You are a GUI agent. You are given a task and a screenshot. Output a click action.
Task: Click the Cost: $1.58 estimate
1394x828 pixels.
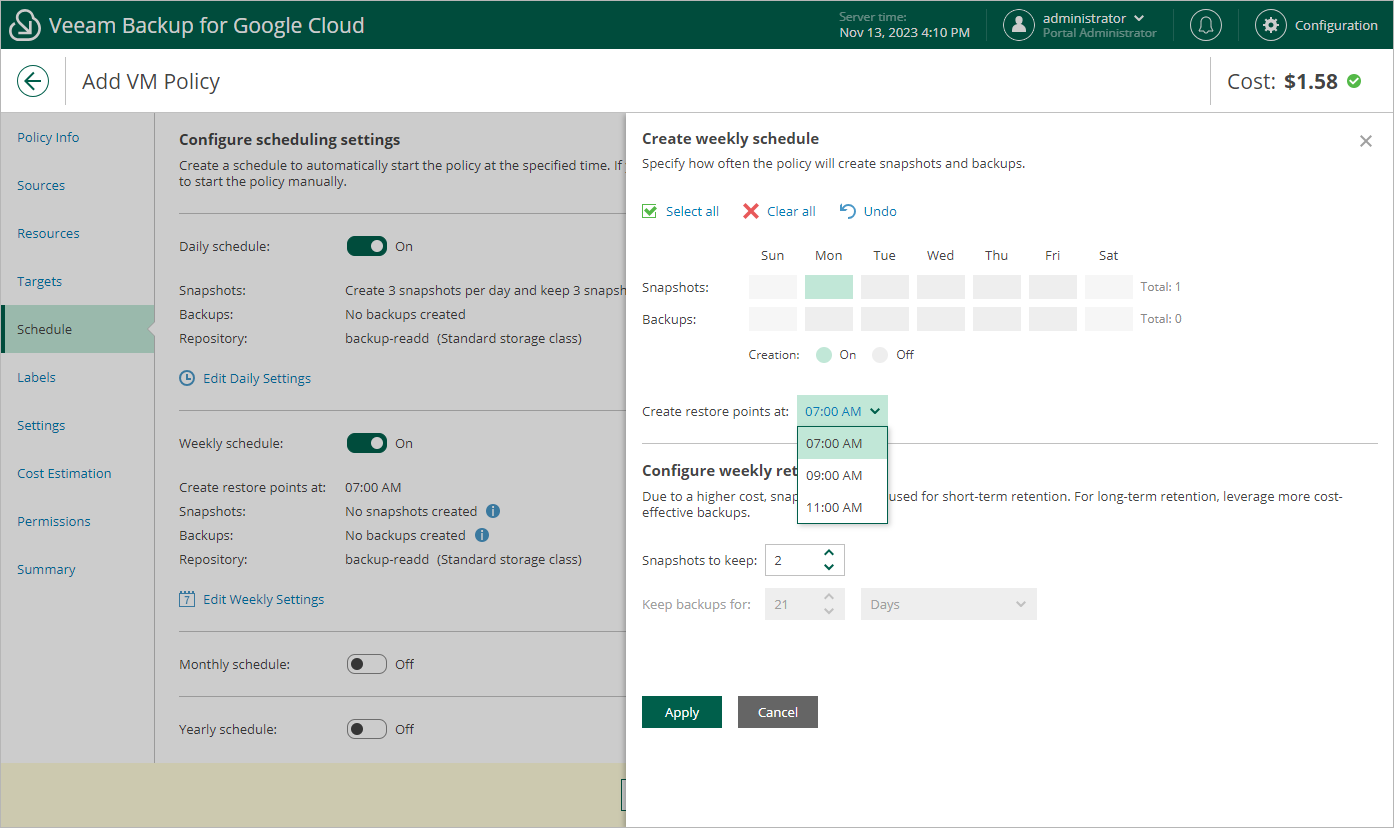point(1282,81)
